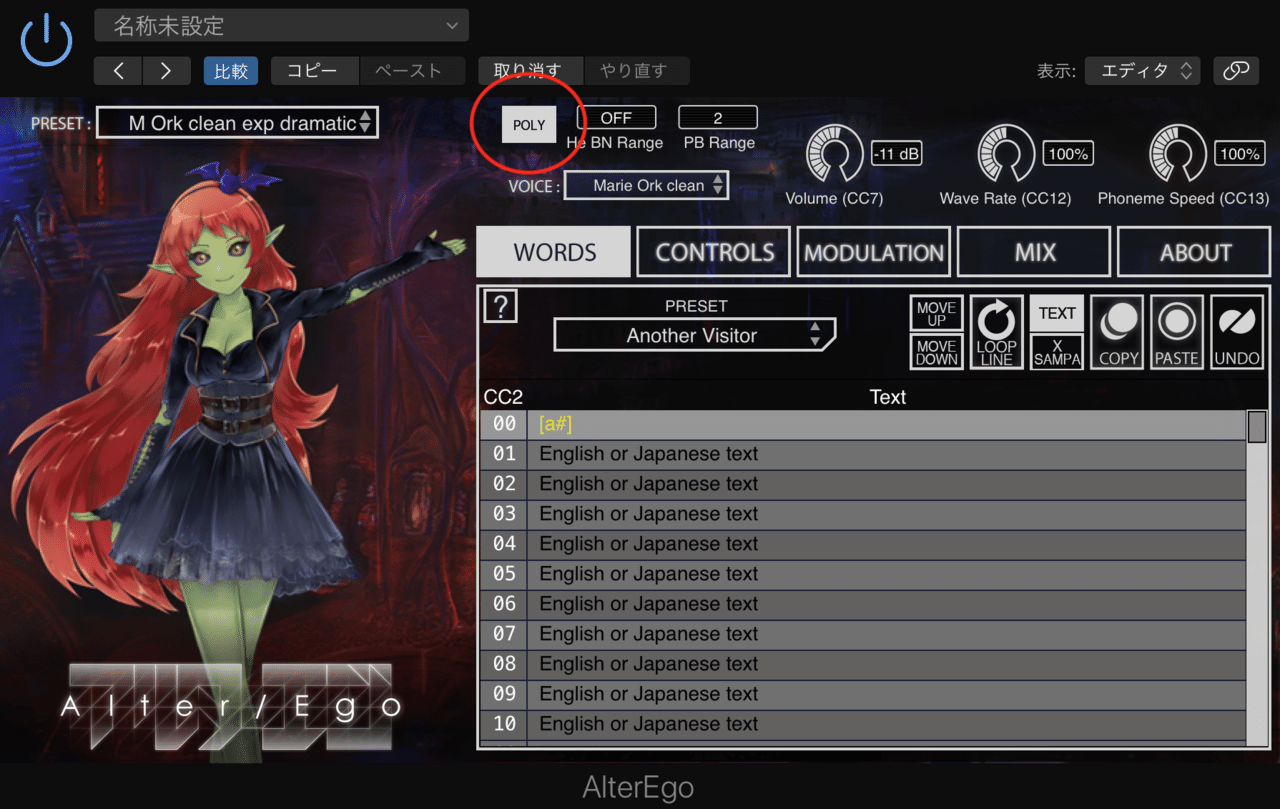
Task: Open the Another Visitor preset dropdown
Action: click(x=694, y=335)
